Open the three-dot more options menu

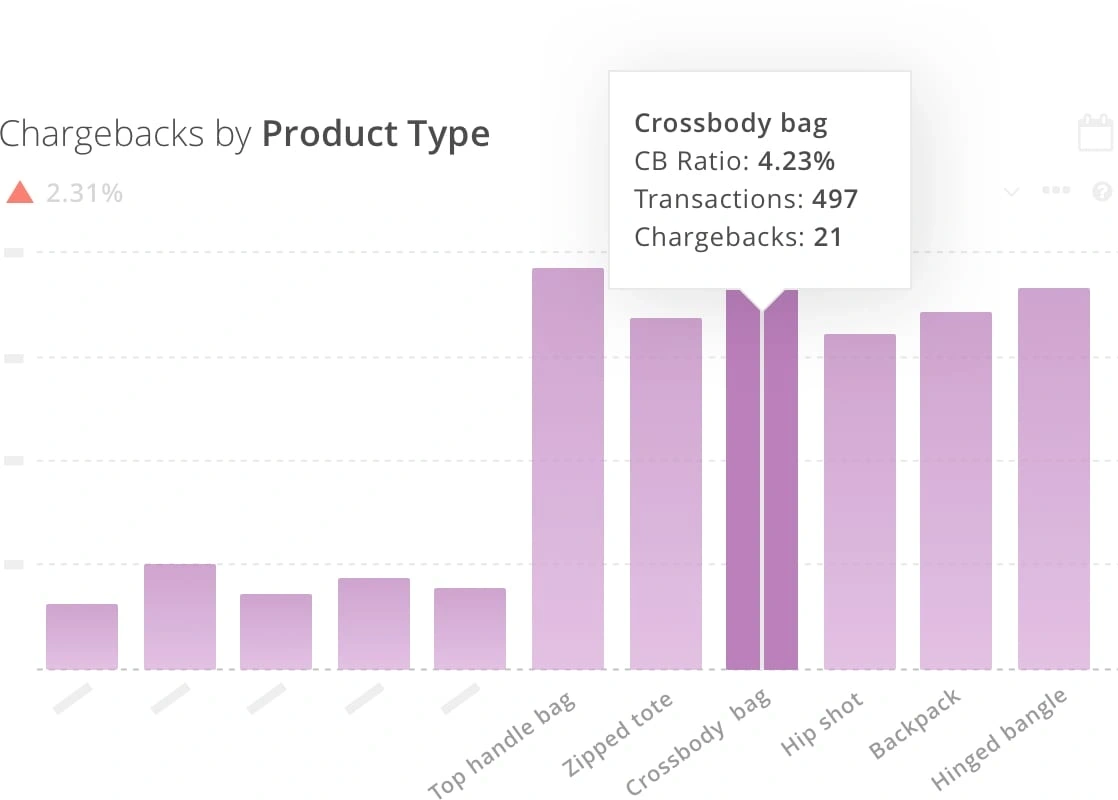(1056, 191)
